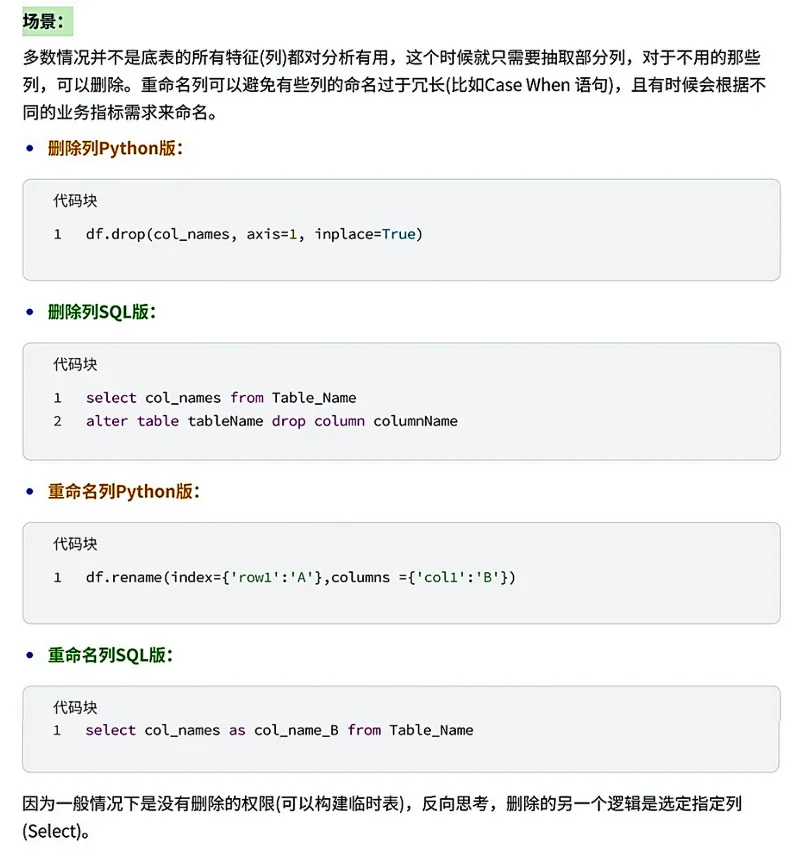Click 代码块 label in the df.drop block
Screen dimensions: 800x860
(x=75, y=201)
